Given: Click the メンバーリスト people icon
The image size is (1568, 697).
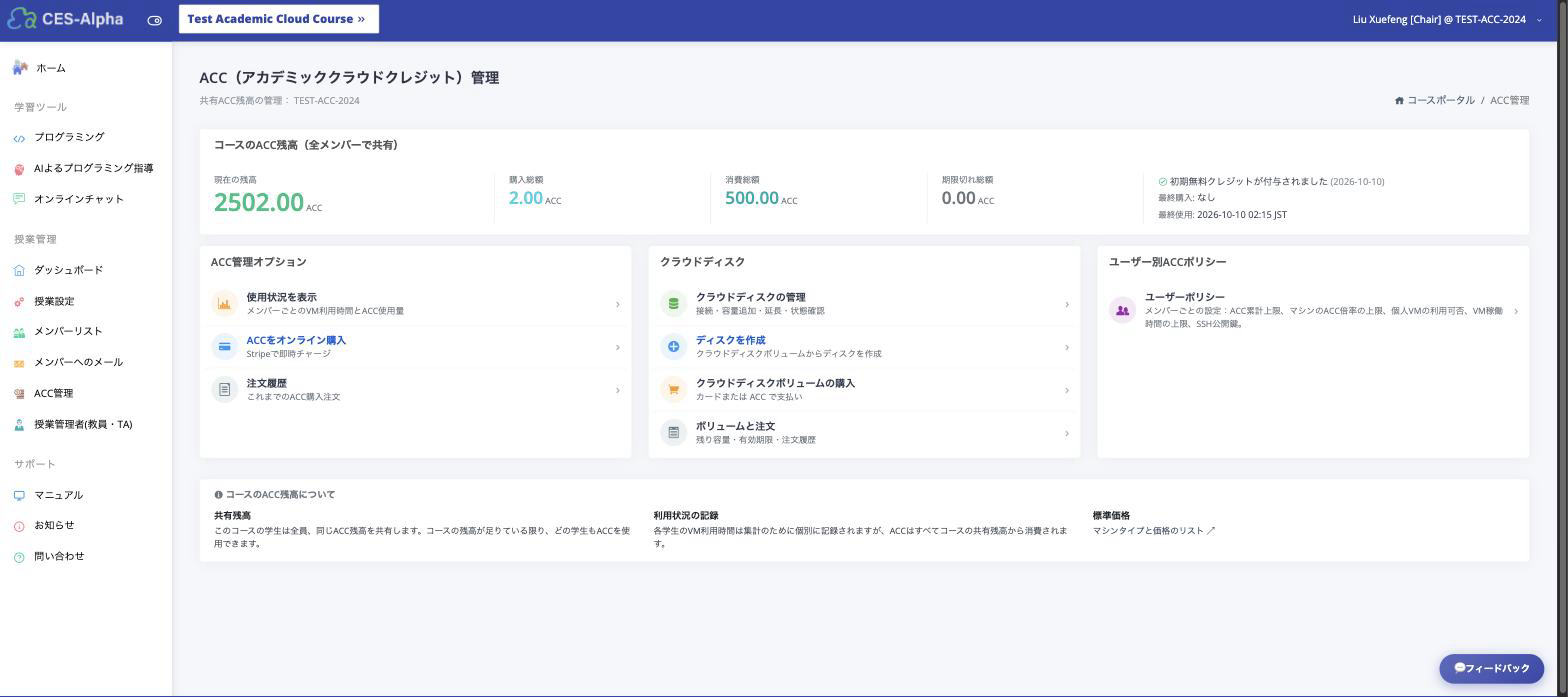Looking at the screenshot, I should [19, 332].
